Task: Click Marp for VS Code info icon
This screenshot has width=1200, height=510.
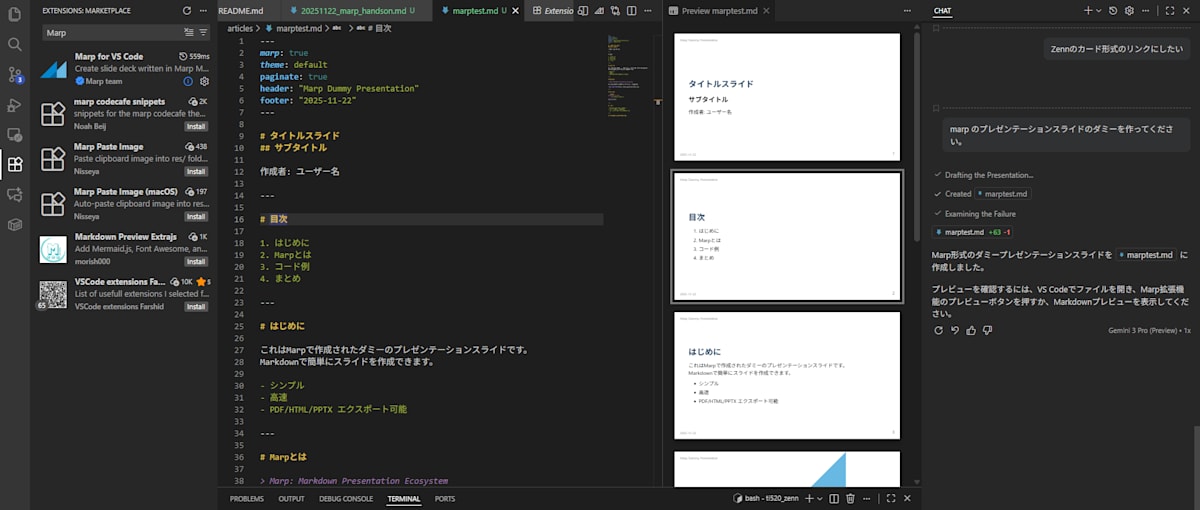Action: (x=188, y=81)
